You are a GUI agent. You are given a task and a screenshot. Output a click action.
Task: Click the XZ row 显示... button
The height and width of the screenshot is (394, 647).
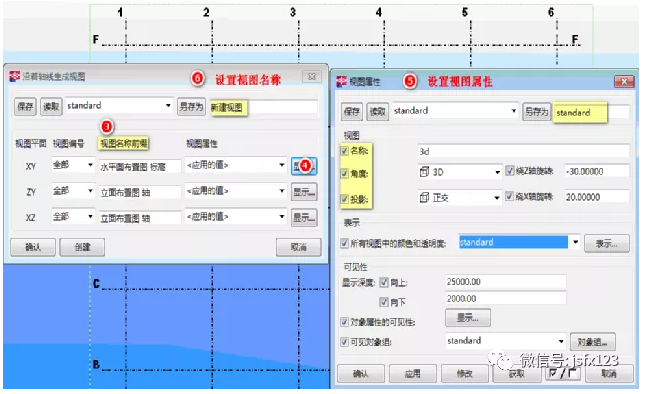pyautogui.click(x=304, y=218)
